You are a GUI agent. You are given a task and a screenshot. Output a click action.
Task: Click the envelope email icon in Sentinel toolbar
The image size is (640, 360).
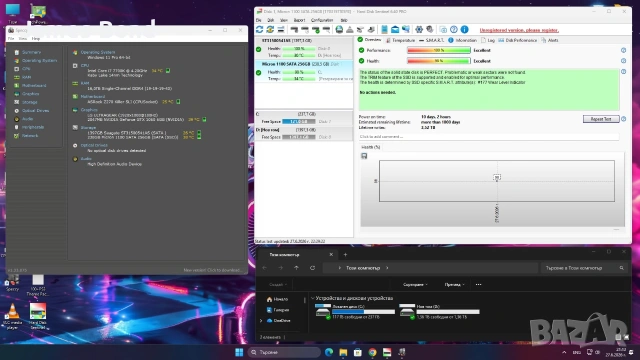(395, 29)
